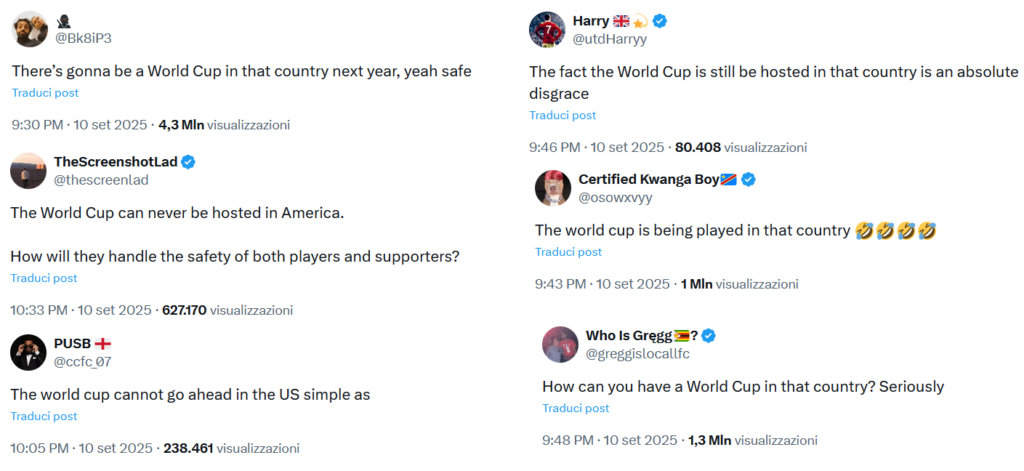
Task: Click Harry's blue verified badge
Action: [x=660, y=21]
